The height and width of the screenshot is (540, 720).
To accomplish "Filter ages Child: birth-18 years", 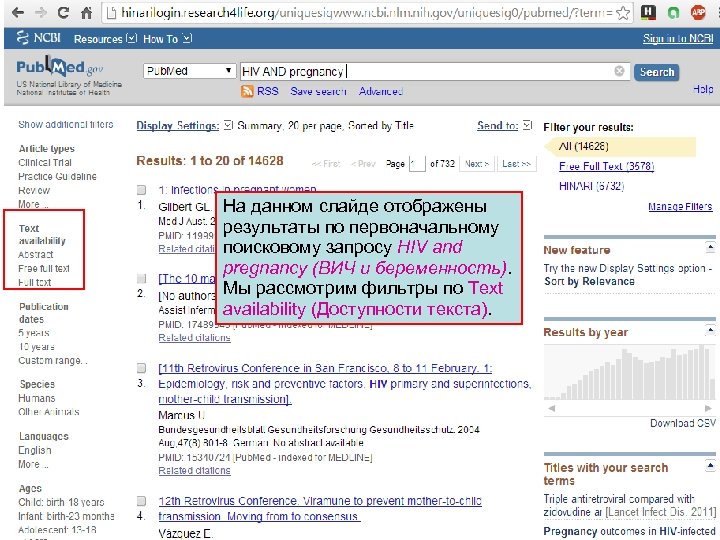I will [61, 502].
